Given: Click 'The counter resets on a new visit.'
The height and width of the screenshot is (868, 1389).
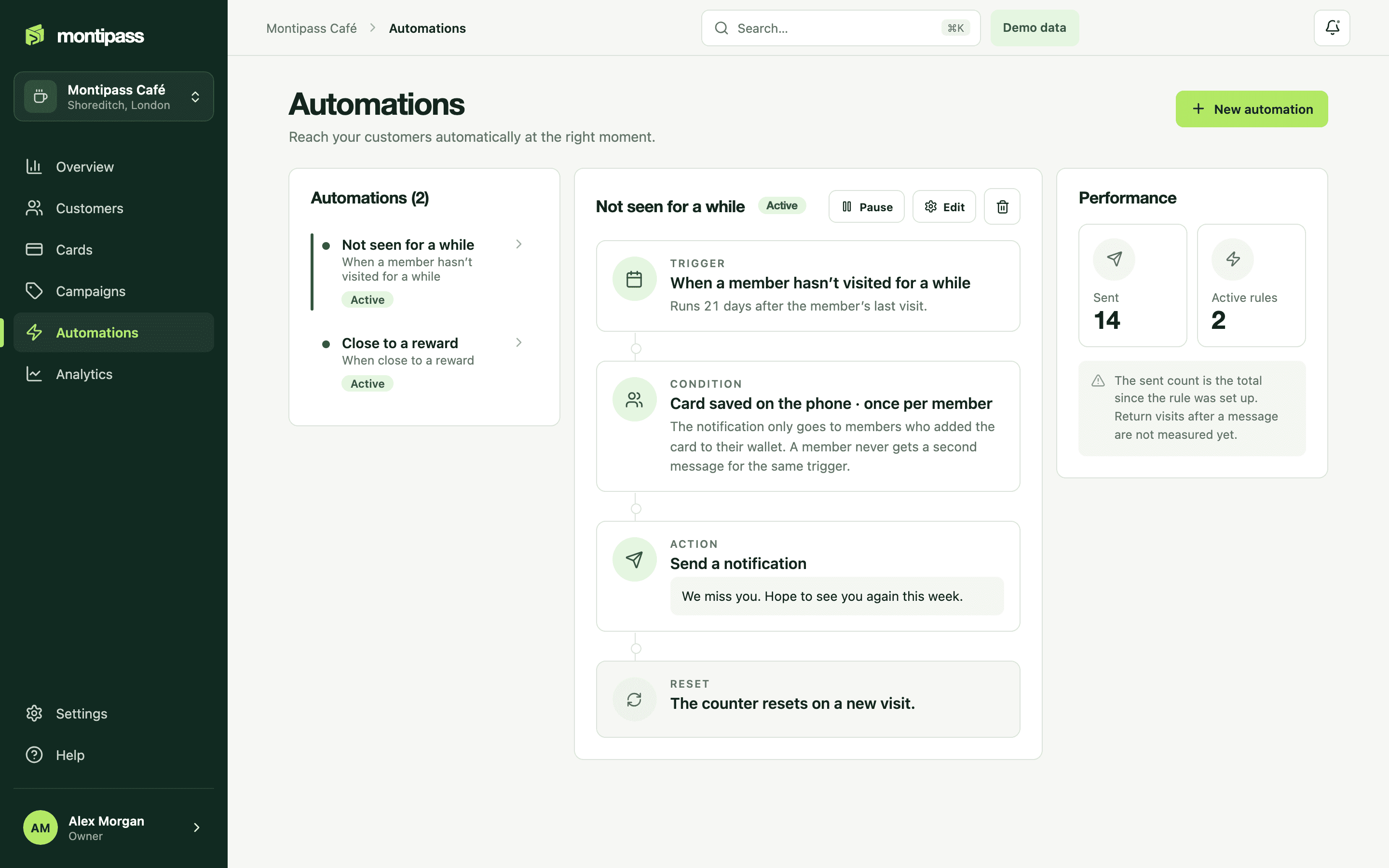Looking at the screenshot, I should coord(792,703).
